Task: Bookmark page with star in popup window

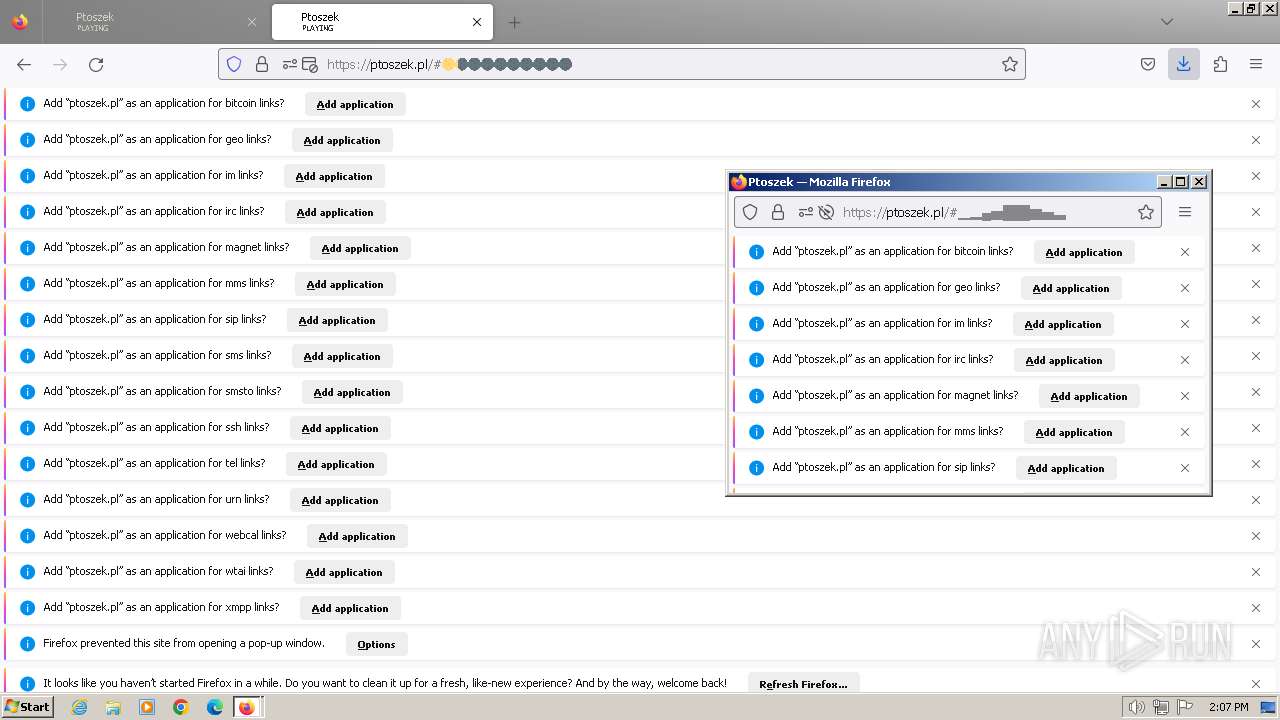Action: [x=1146, y=212]
